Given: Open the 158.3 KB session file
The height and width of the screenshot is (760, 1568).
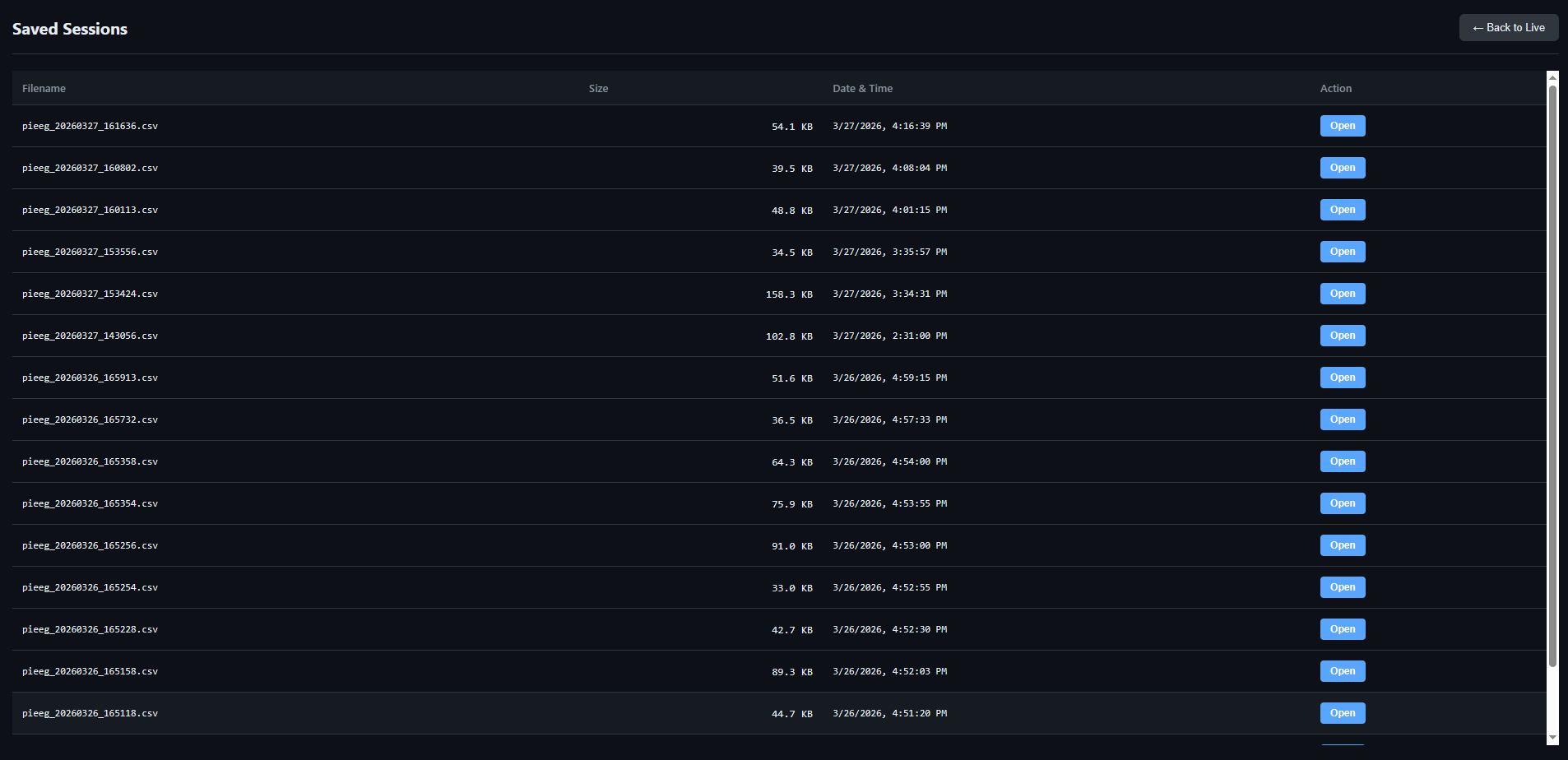Looking at the screenshot, I should point(1342,294).
